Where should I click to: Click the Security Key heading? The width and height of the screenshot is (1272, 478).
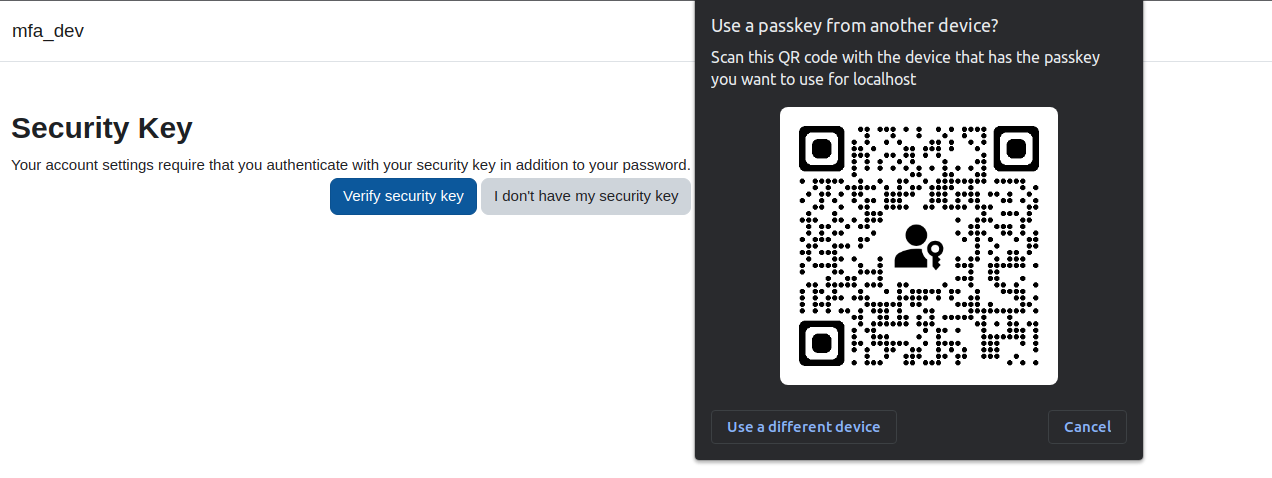click(102, 128)
